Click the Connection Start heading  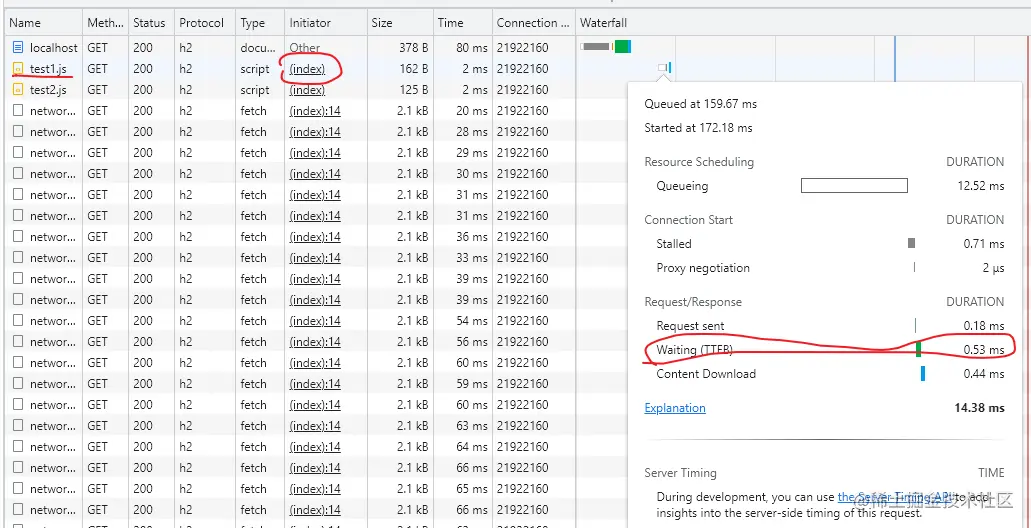pos(688,220)
